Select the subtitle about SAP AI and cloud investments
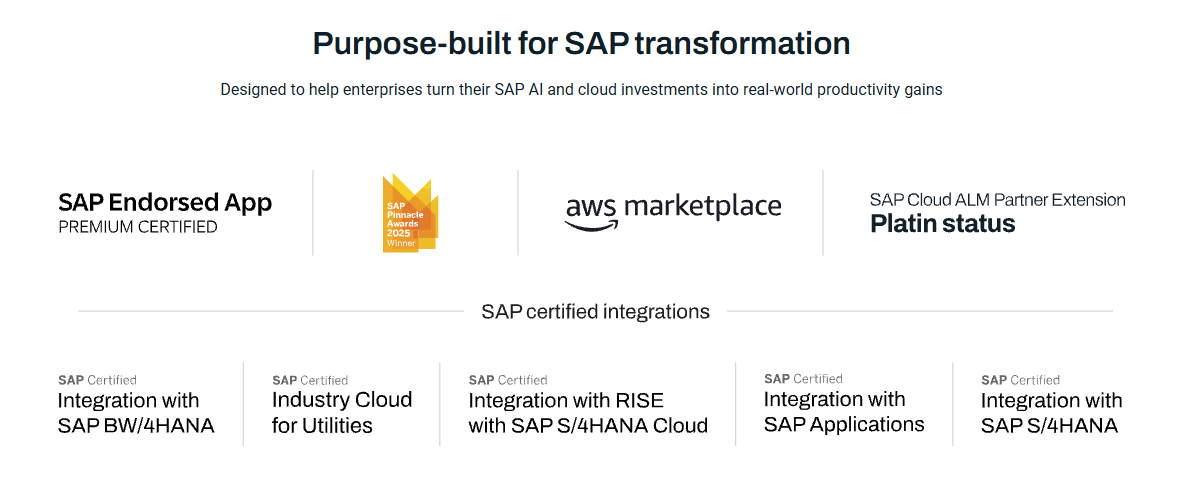The image size is (1178, 487). pos(581,89)
